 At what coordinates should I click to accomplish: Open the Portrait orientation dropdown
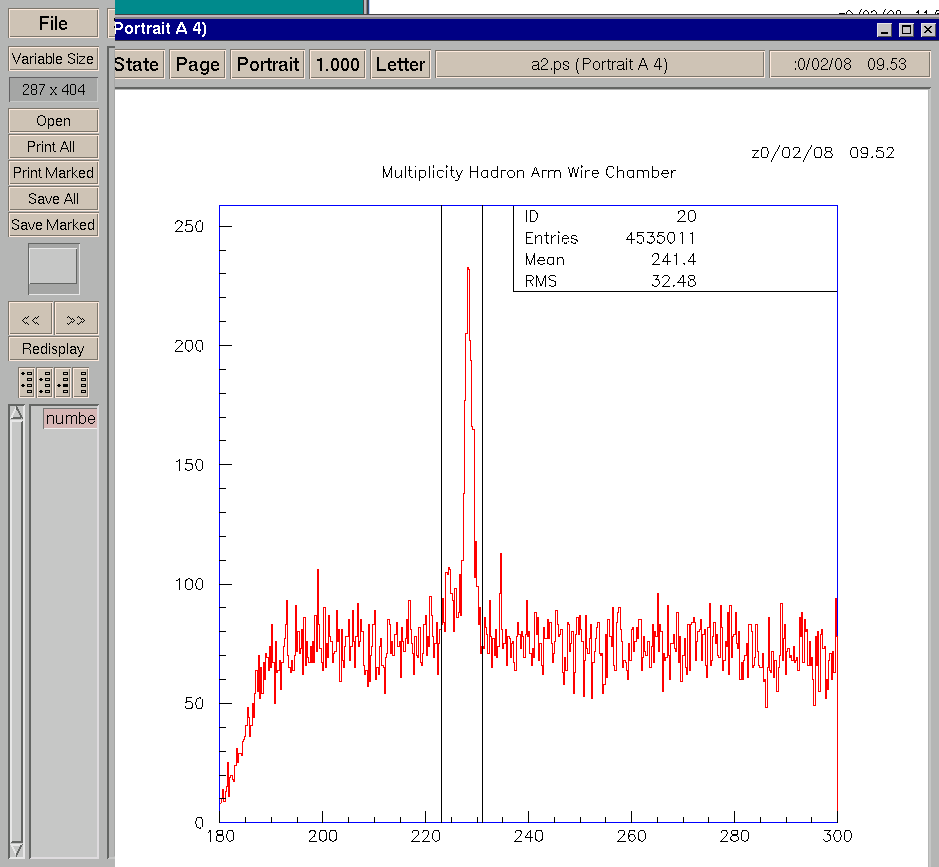[267, 65]
